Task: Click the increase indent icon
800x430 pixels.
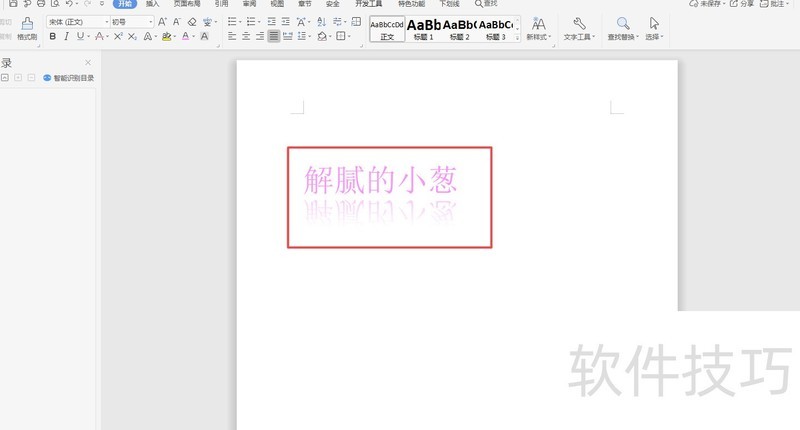Action: pos(286,21)
